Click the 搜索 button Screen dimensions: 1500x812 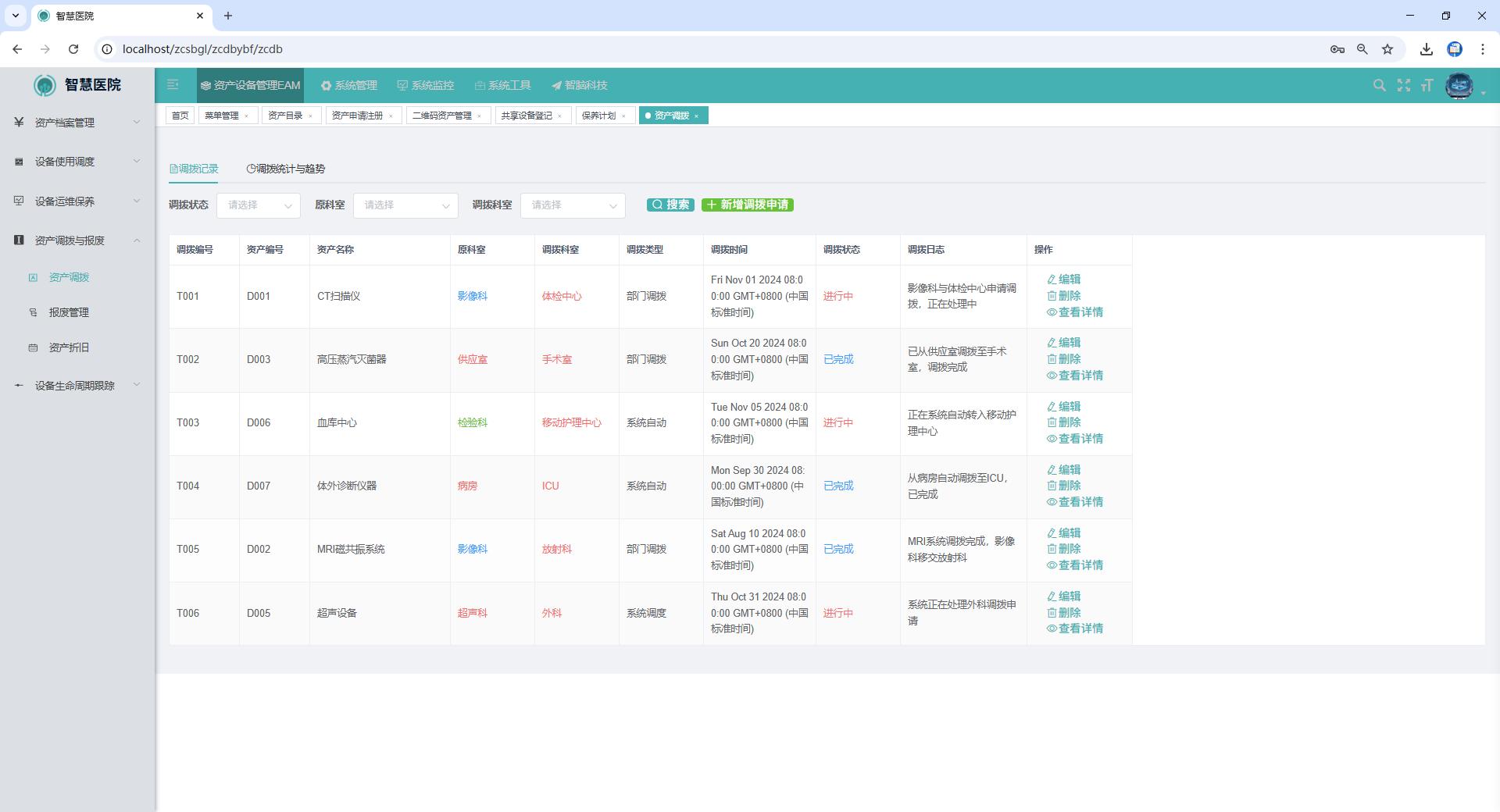pyautogui.click(x=670, y=205)
